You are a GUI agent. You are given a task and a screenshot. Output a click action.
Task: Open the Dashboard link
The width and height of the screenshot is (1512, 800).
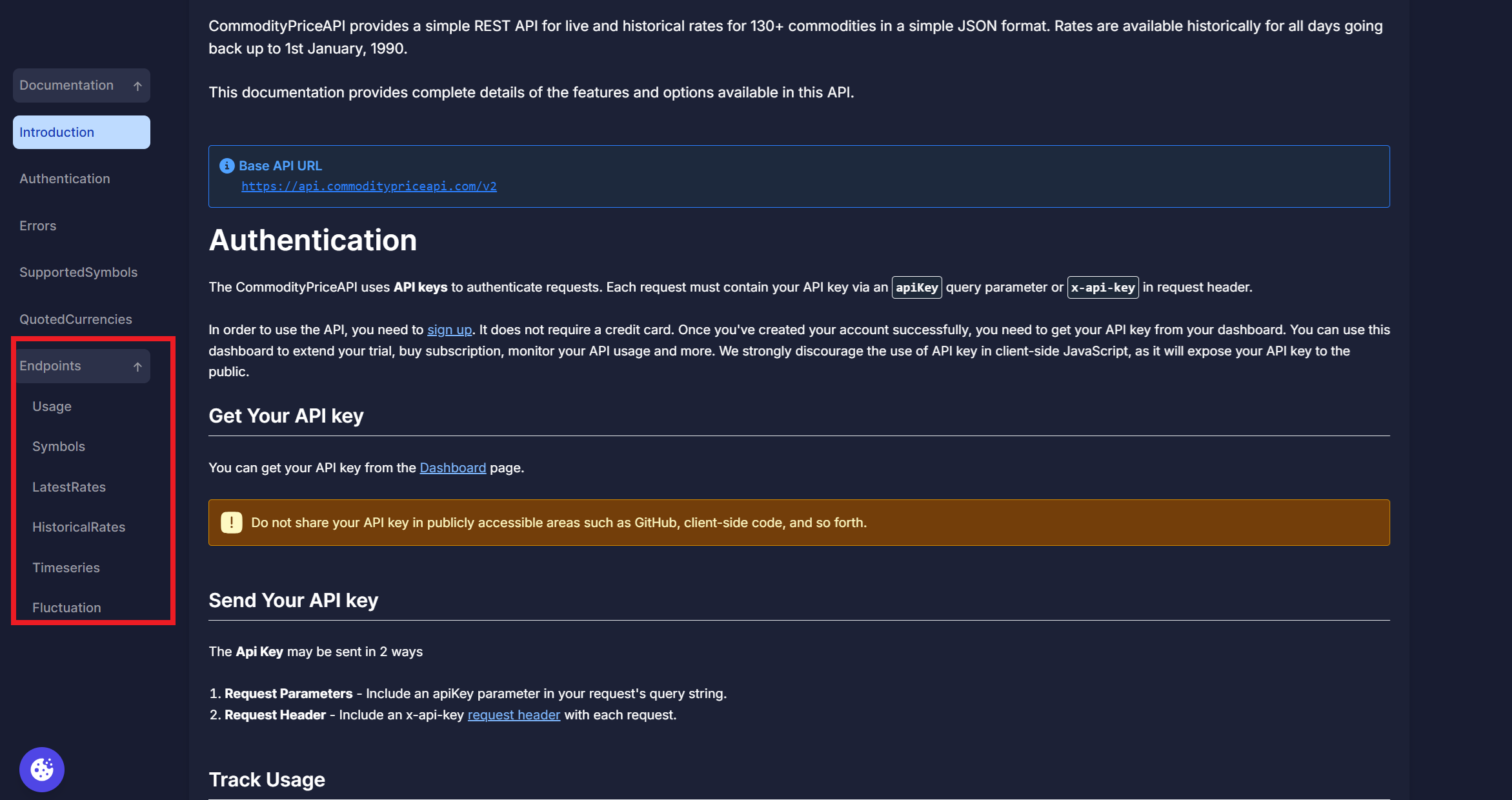(x=452, y=468)
